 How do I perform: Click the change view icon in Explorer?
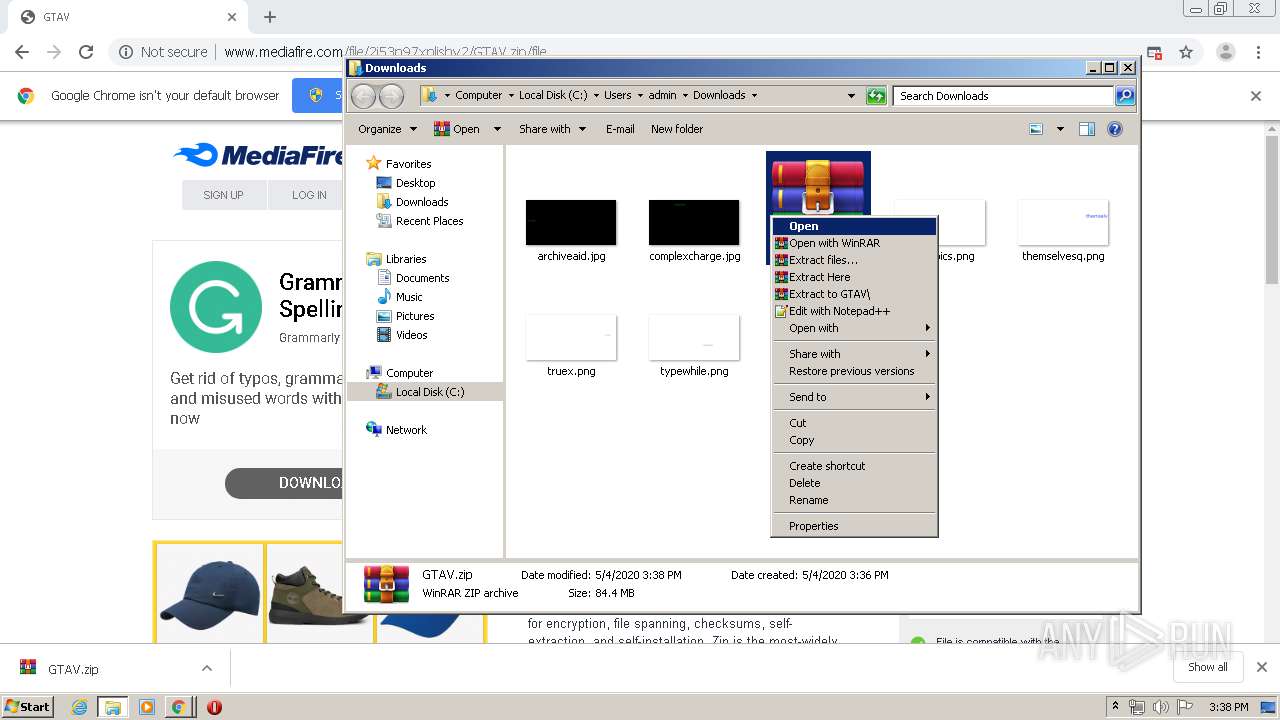coord(1036,129)
